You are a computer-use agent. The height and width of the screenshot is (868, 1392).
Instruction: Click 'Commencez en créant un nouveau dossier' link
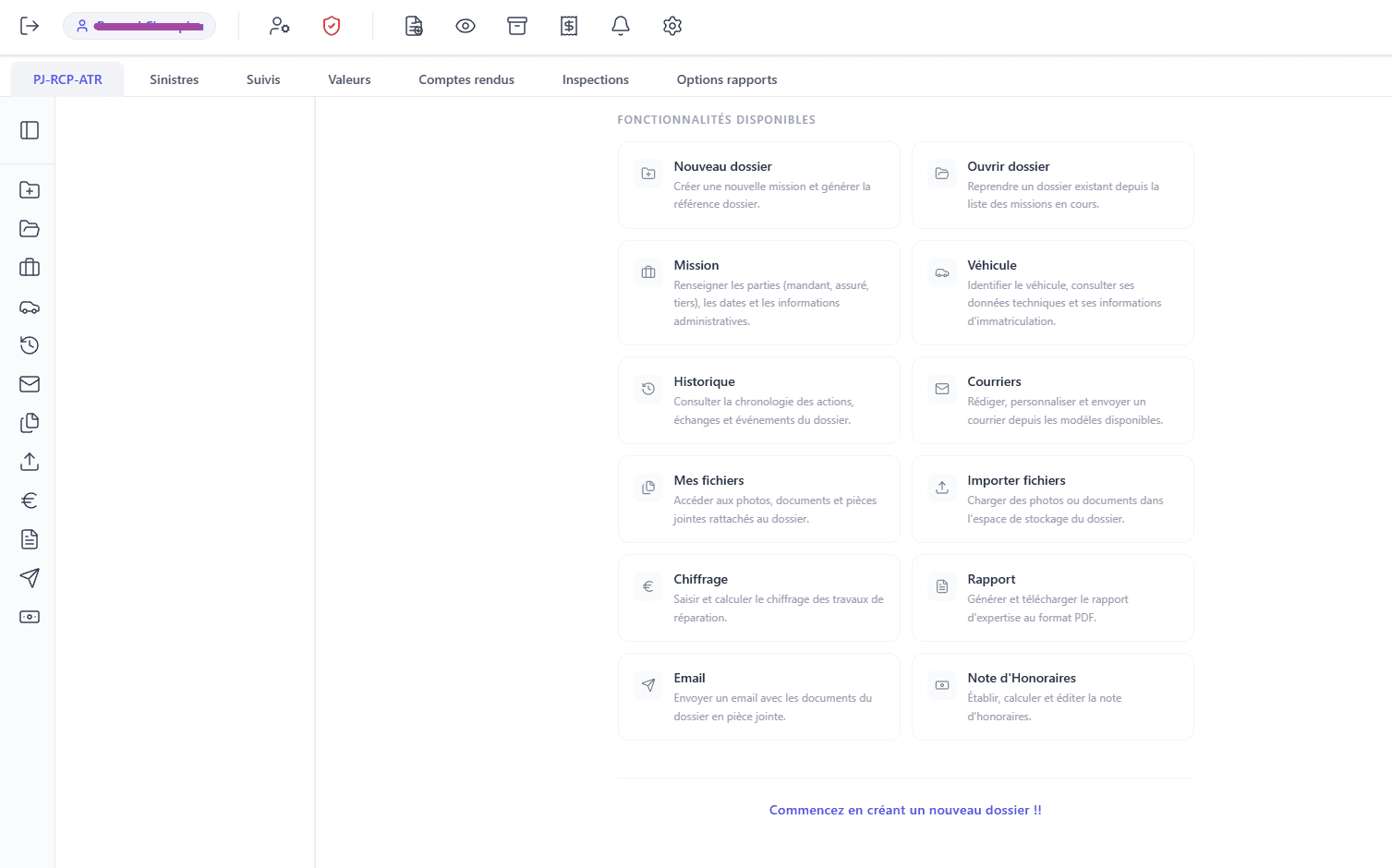[x=905, y=810]
